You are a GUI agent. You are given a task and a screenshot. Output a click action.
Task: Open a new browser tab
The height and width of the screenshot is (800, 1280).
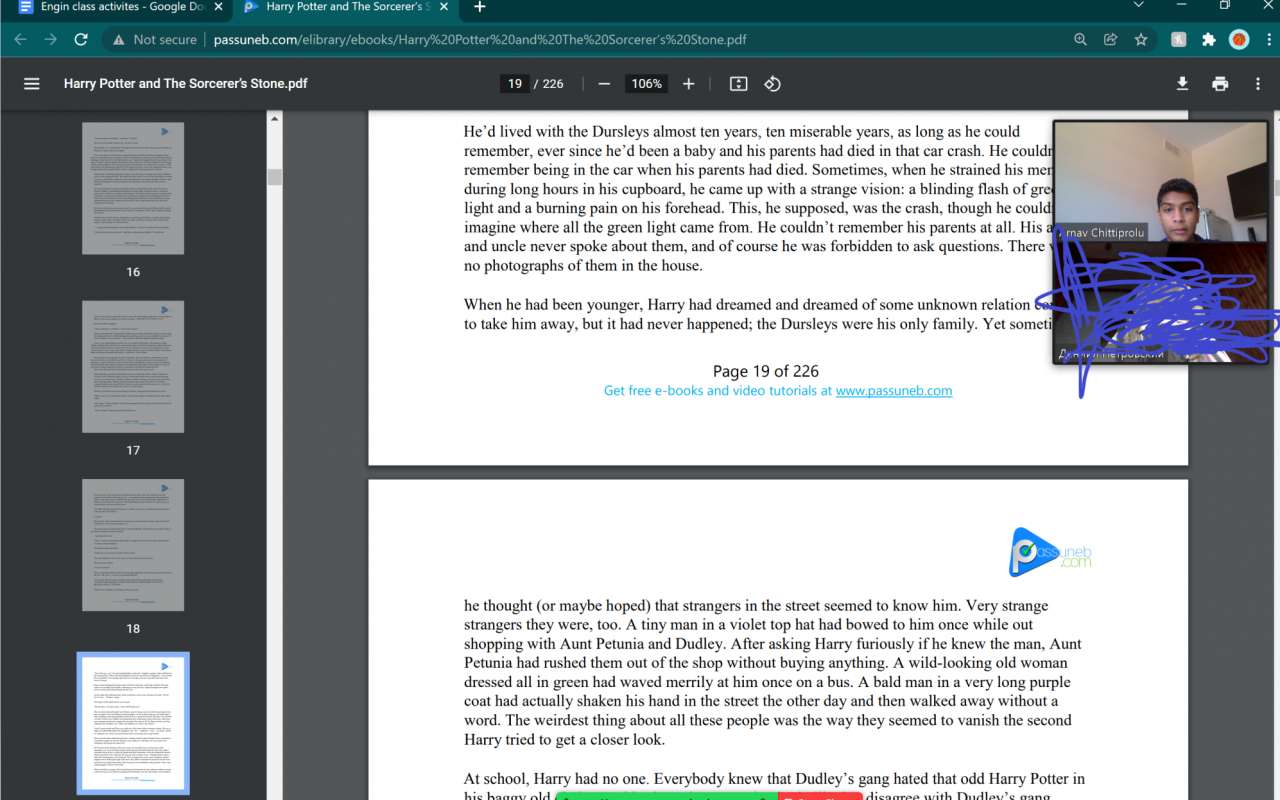[480, 7]
